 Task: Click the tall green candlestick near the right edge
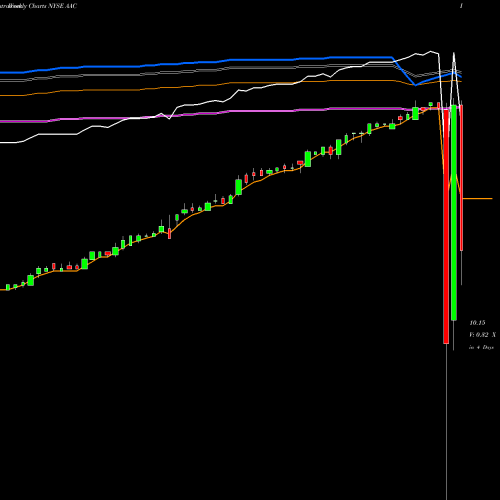coord(454,213)
